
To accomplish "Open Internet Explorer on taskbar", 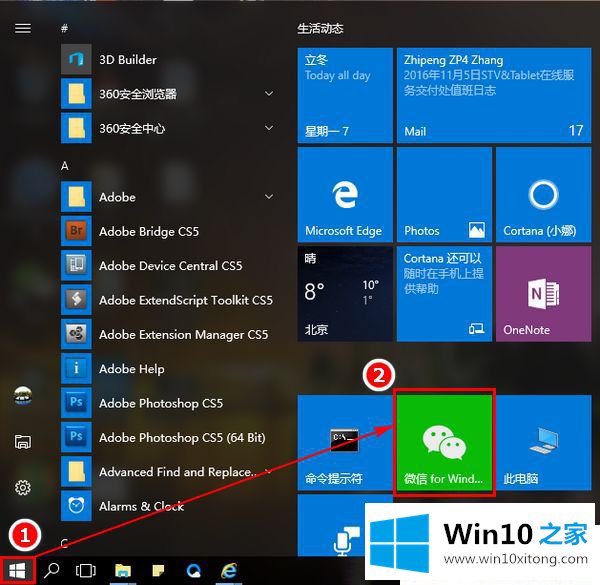I will coord(230,571).
